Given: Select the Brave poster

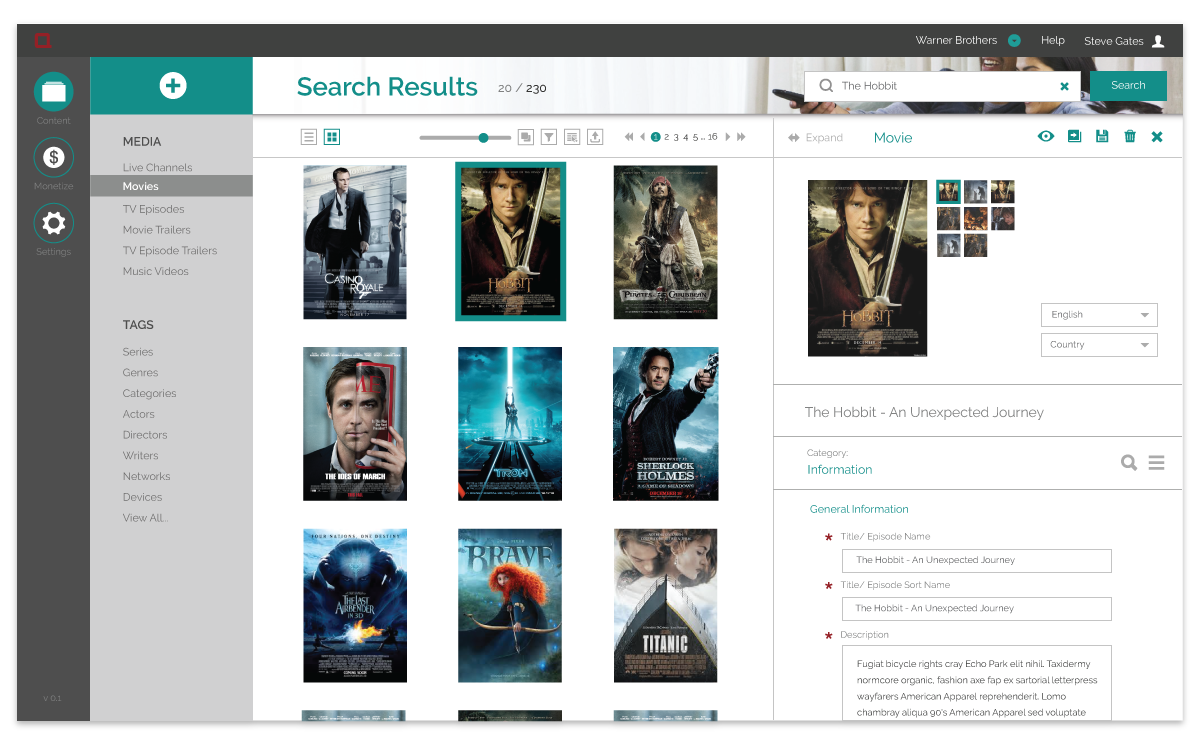Looking at the screenshot, I should [x=510, y=606].
